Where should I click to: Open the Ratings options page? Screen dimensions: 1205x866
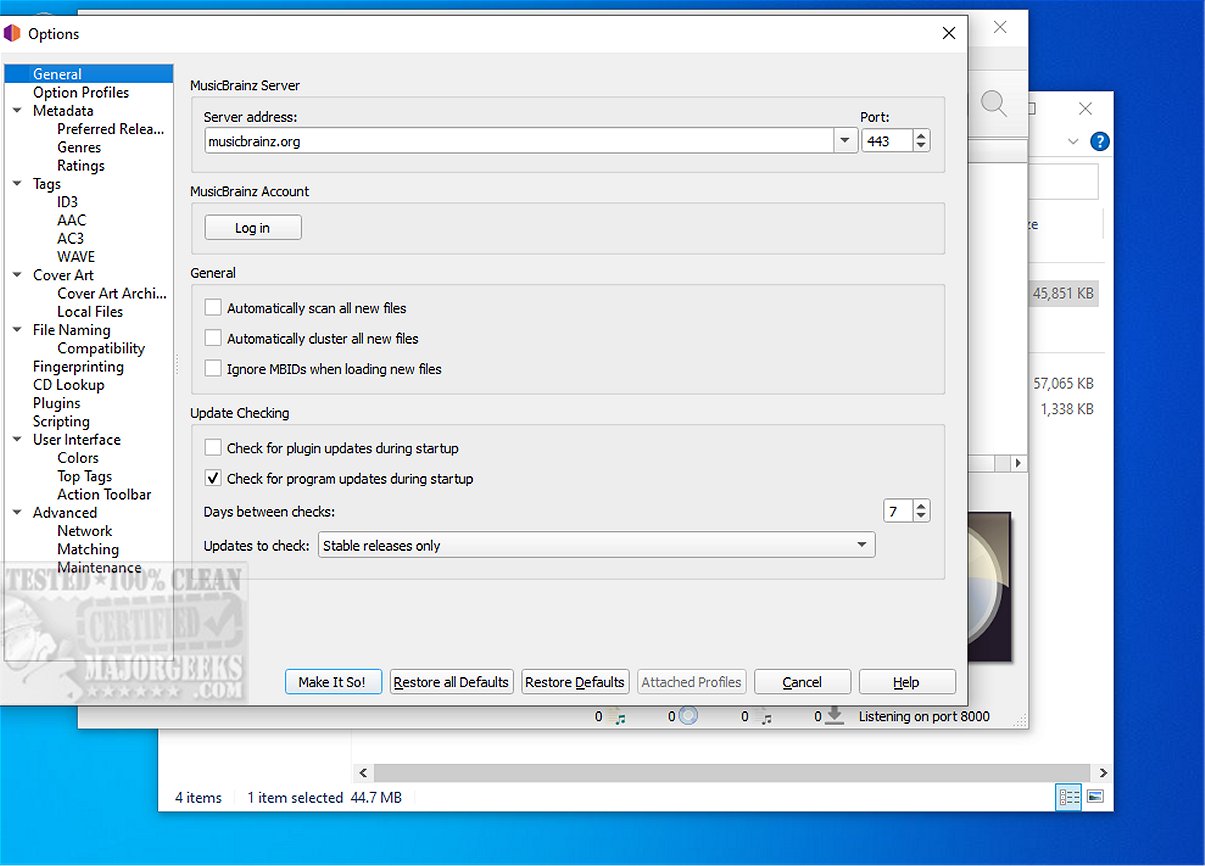pos(81,166)
